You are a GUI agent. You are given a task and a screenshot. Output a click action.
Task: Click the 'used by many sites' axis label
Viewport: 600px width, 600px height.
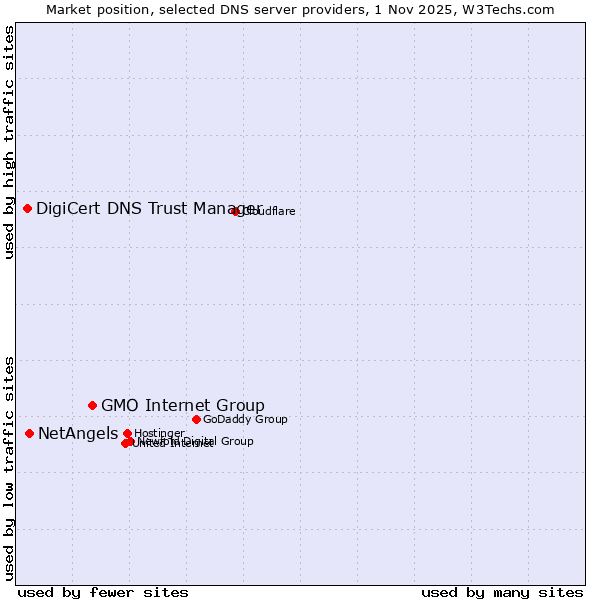click(x=502, y=592)
